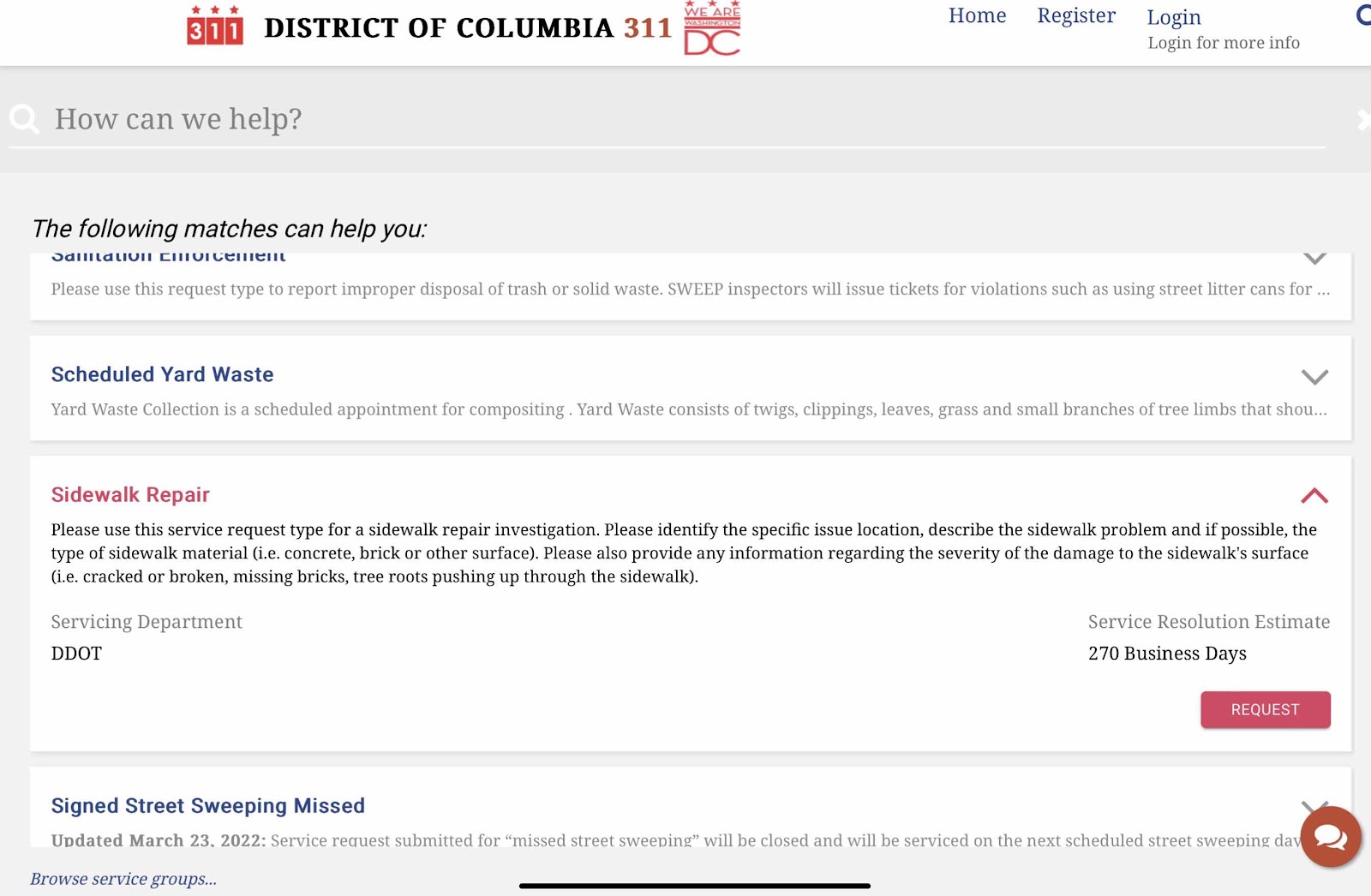Viewport: 1371px width, 896px height.
Task: Expand the Scheduled Yard Waste chevron
Action: [x=1314, y=377]
